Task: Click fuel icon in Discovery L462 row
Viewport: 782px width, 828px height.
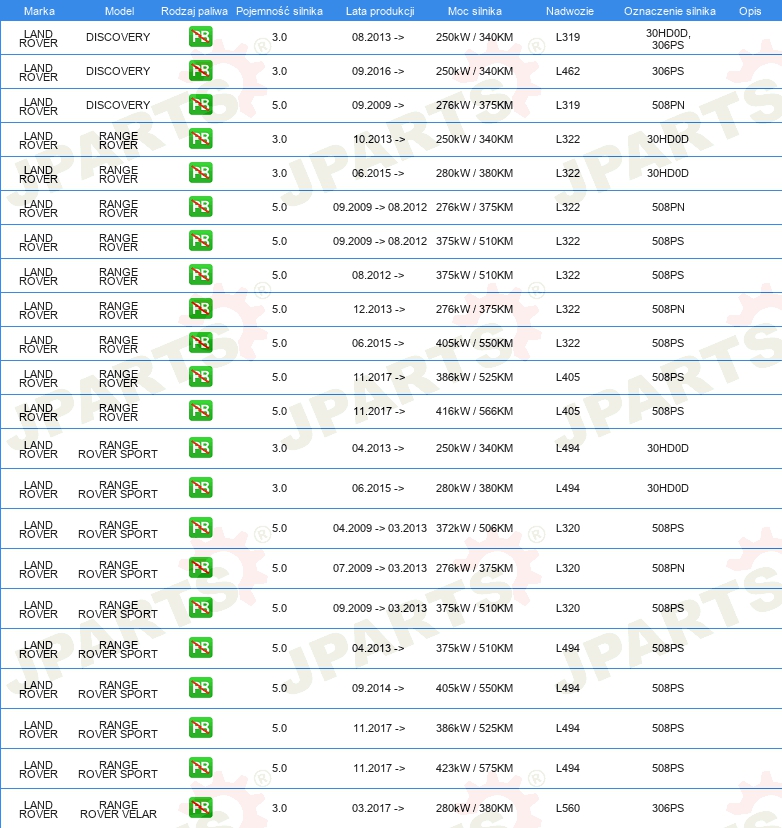Action: point(201,71)
